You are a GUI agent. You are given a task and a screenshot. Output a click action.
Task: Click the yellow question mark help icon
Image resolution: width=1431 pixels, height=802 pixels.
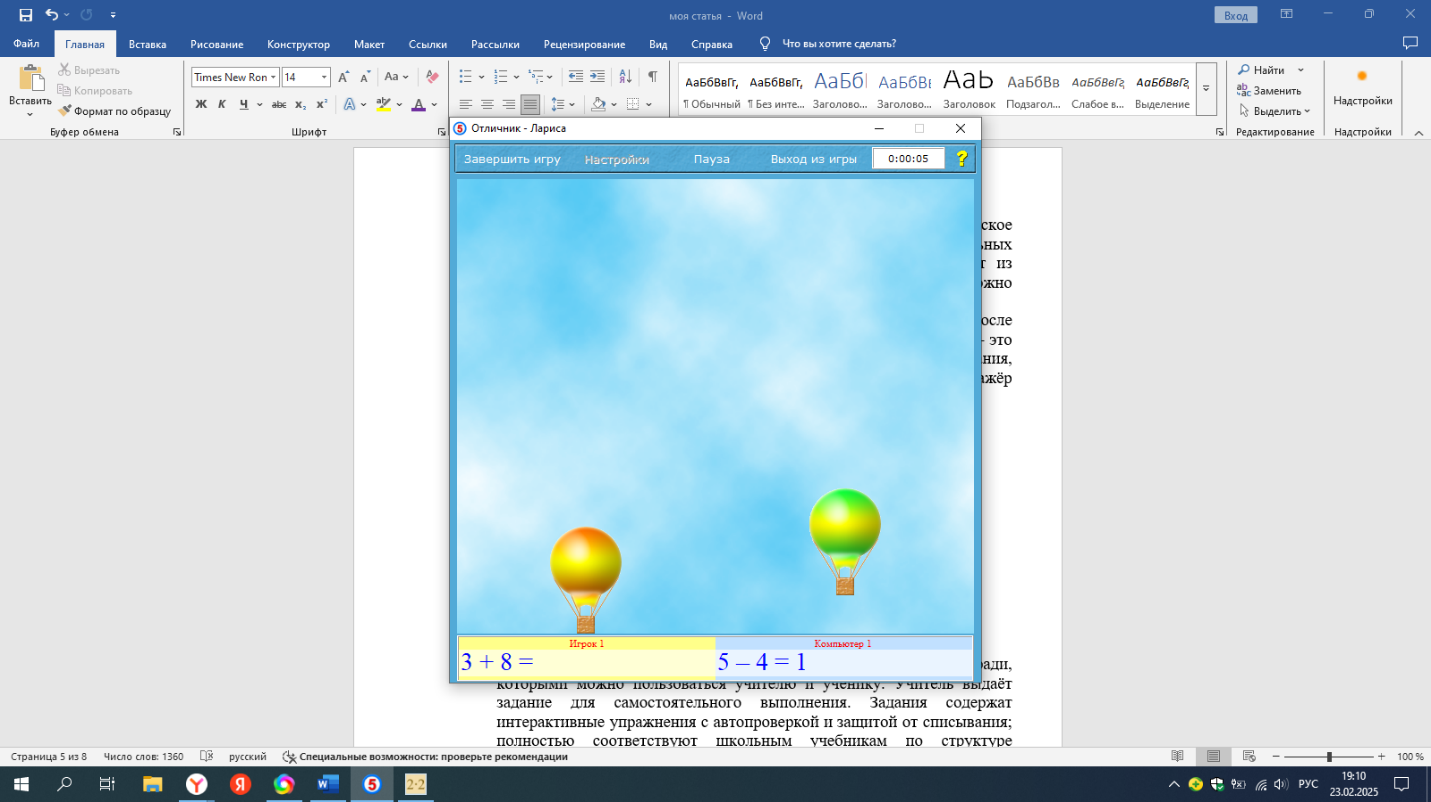[961, 158]
